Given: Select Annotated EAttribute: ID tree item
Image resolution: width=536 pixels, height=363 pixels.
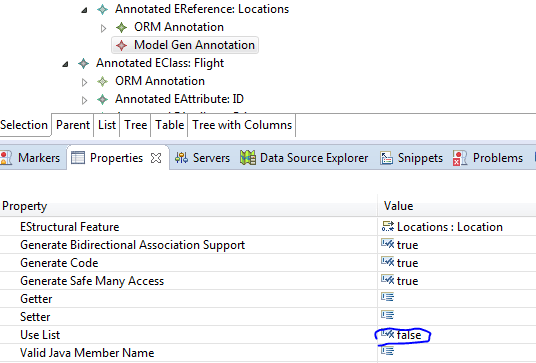Looking at the screenshot, I should point(179,99).
